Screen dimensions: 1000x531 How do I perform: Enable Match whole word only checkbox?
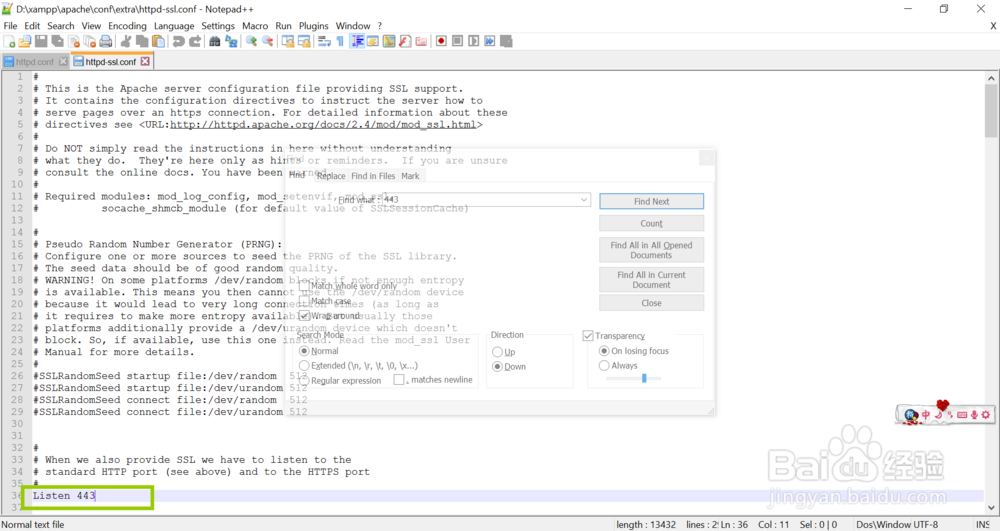(x=305, y=286)
